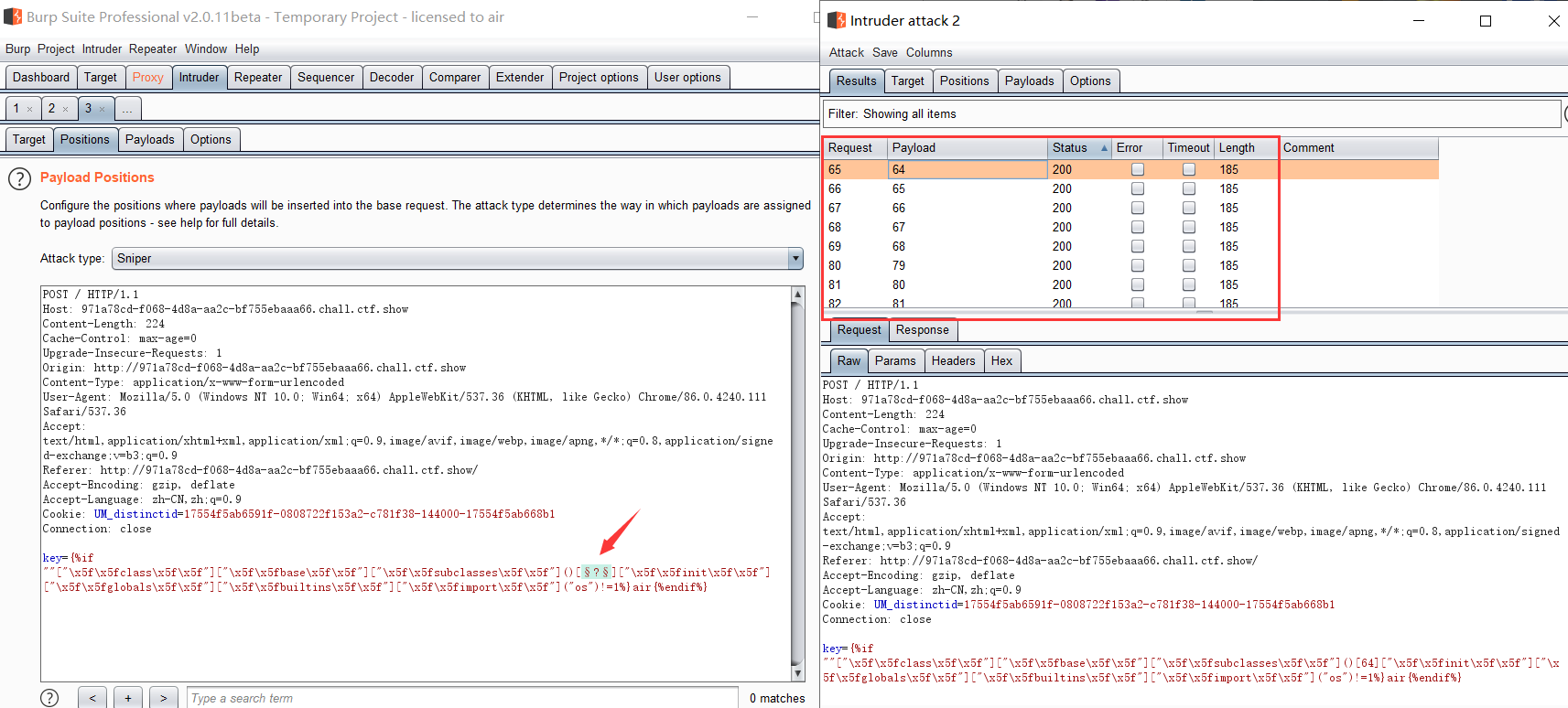
Task: Open the Extender tab
Action: click(x=520, y=78)
